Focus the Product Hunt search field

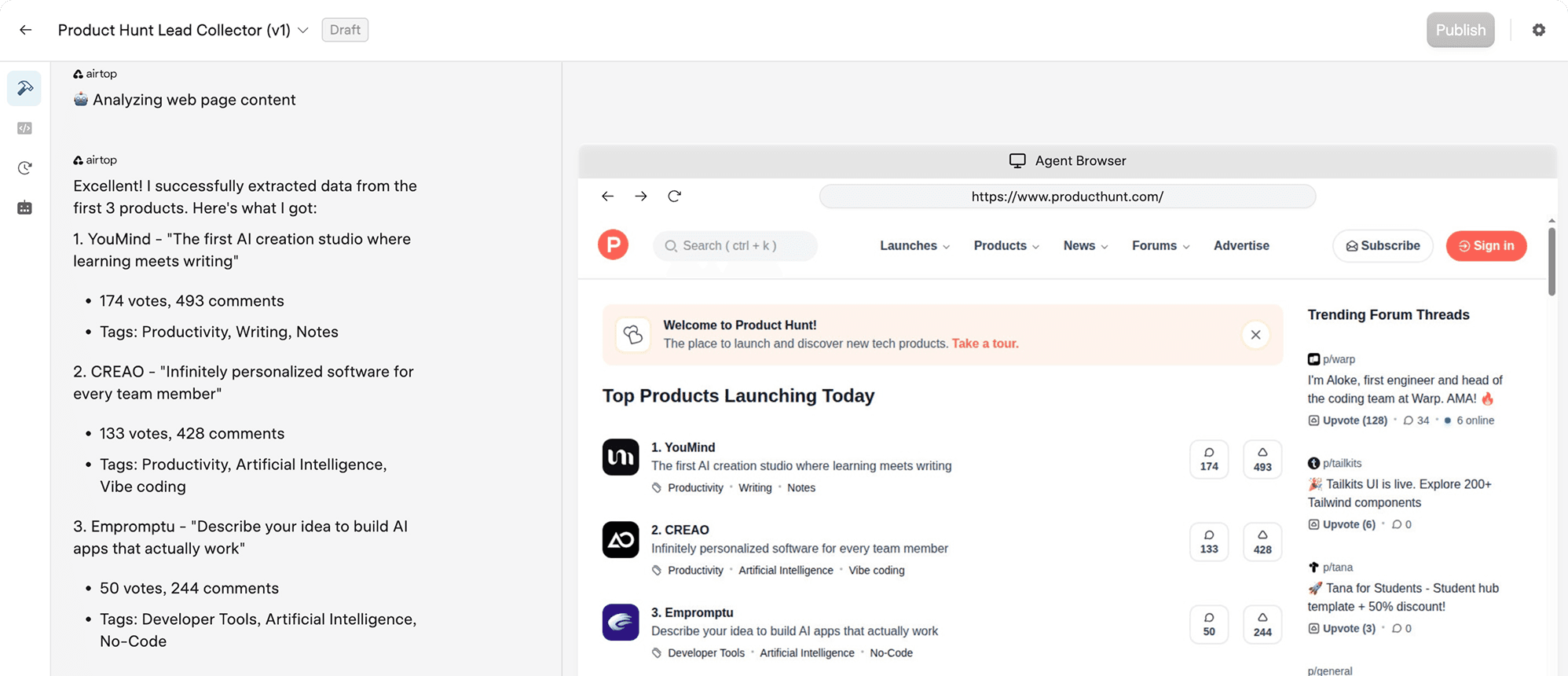(x=735, y=246)
